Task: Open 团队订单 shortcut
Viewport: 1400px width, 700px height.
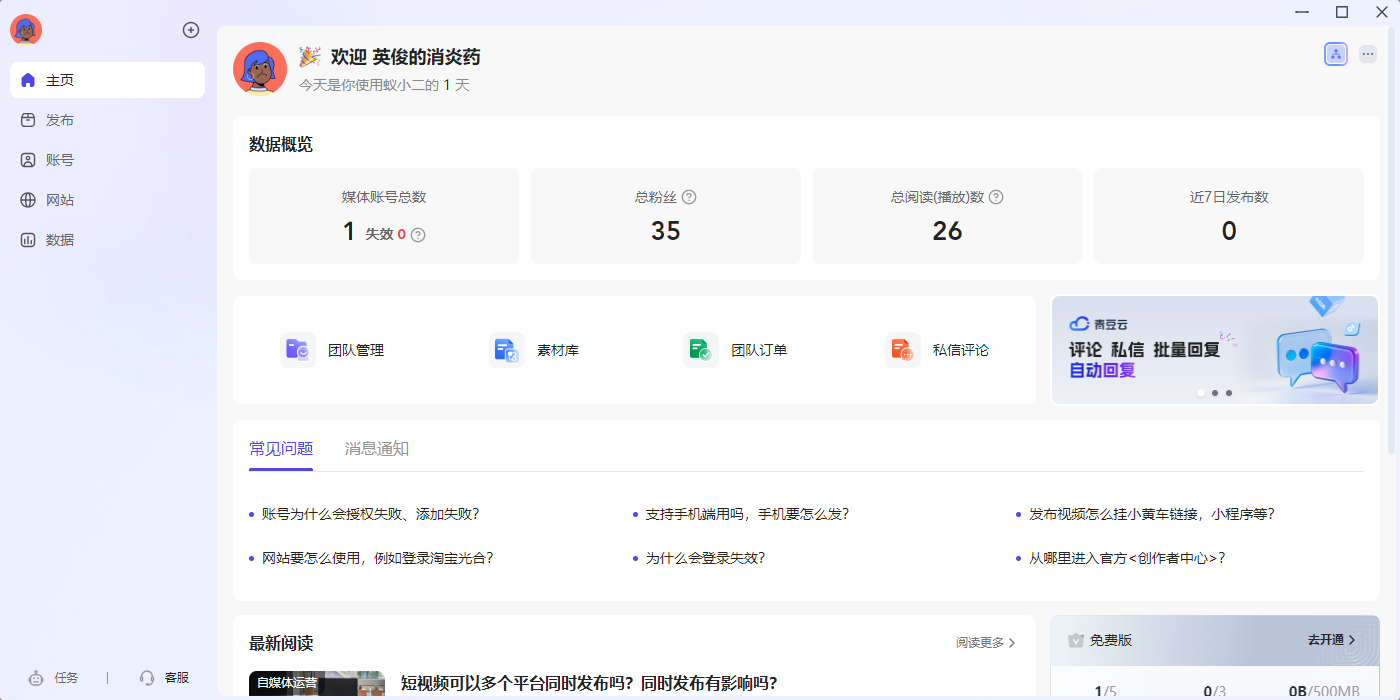Action: pos(736,350)
